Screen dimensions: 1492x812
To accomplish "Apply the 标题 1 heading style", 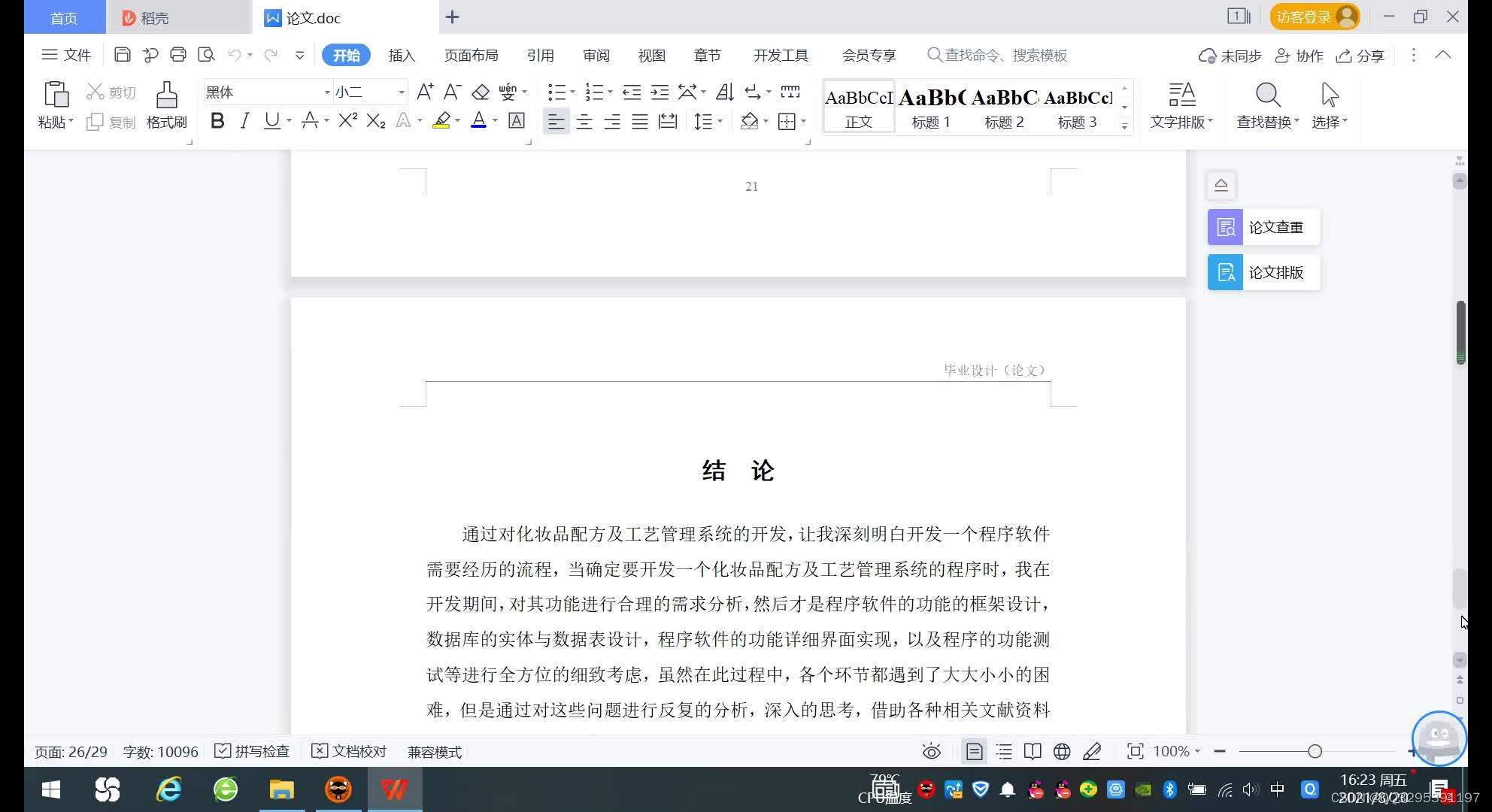I will [x=931, y=108].
